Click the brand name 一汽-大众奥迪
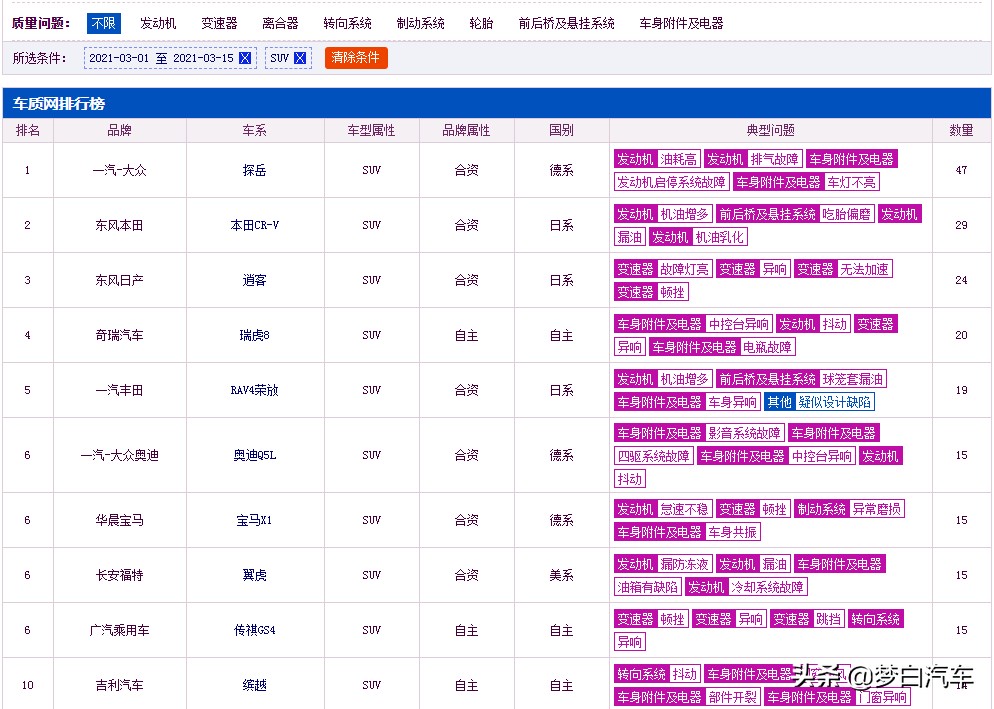Viewport: 994px width, 709px height. 119,455
